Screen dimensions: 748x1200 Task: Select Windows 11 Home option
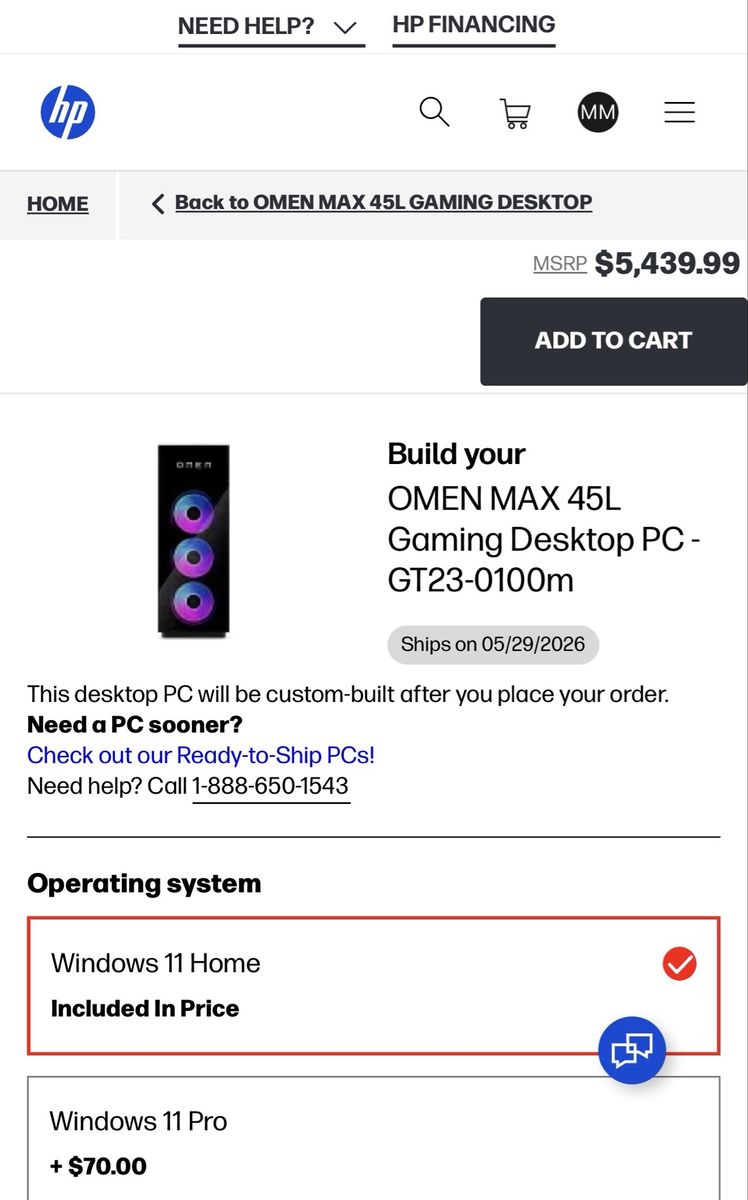[x=374, y=986]
